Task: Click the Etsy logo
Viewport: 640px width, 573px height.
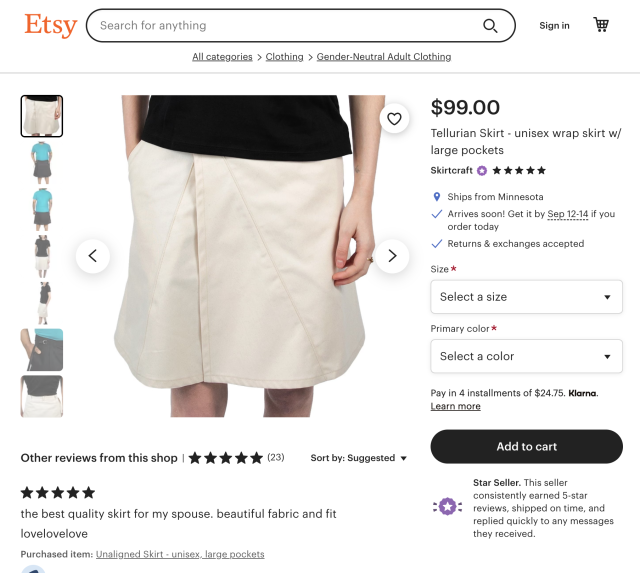Action: (50, 25)
